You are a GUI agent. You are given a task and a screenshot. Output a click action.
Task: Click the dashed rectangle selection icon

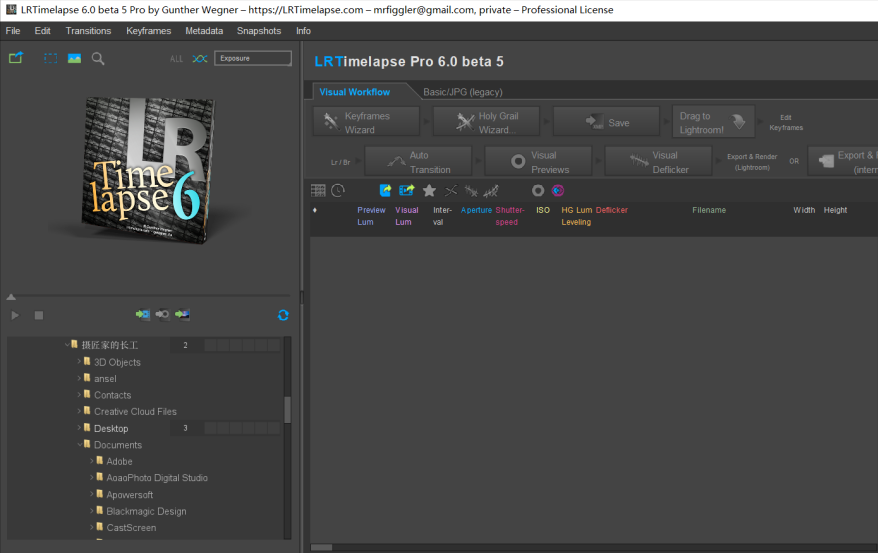(x=50, y=58)
